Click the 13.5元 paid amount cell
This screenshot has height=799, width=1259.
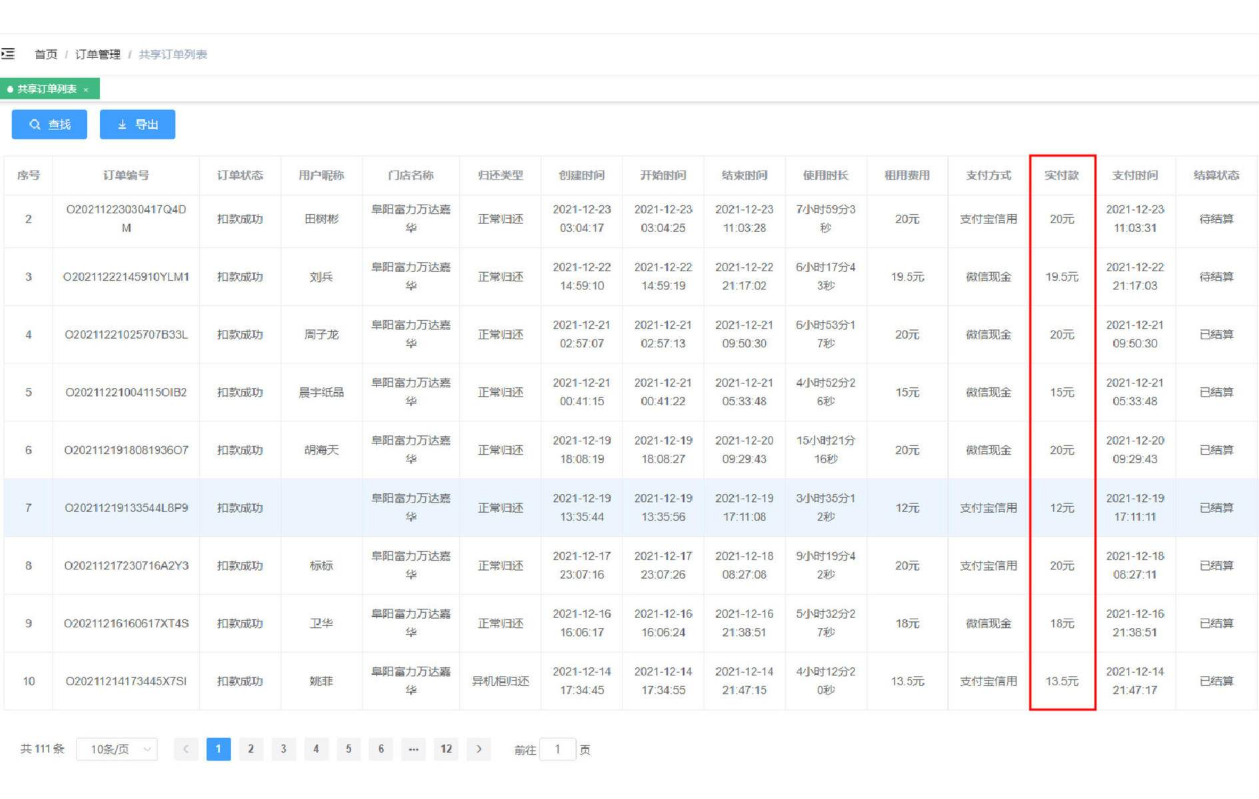1062,681
